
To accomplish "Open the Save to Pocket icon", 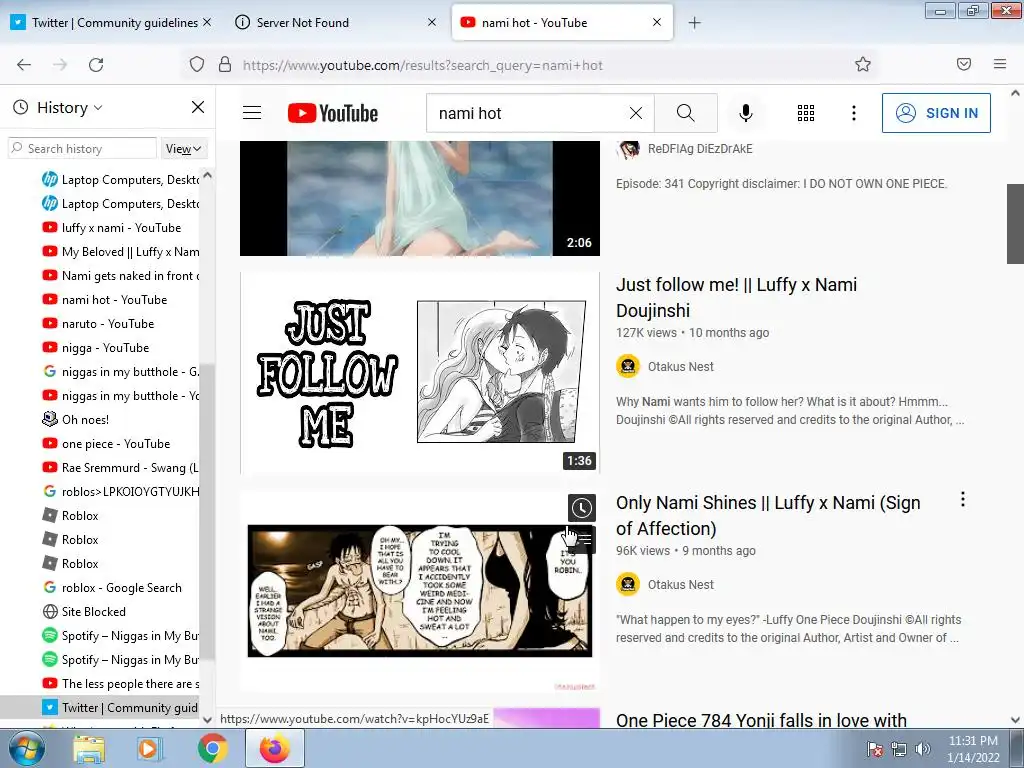I will pyautogui.click(x=963, y=64).
